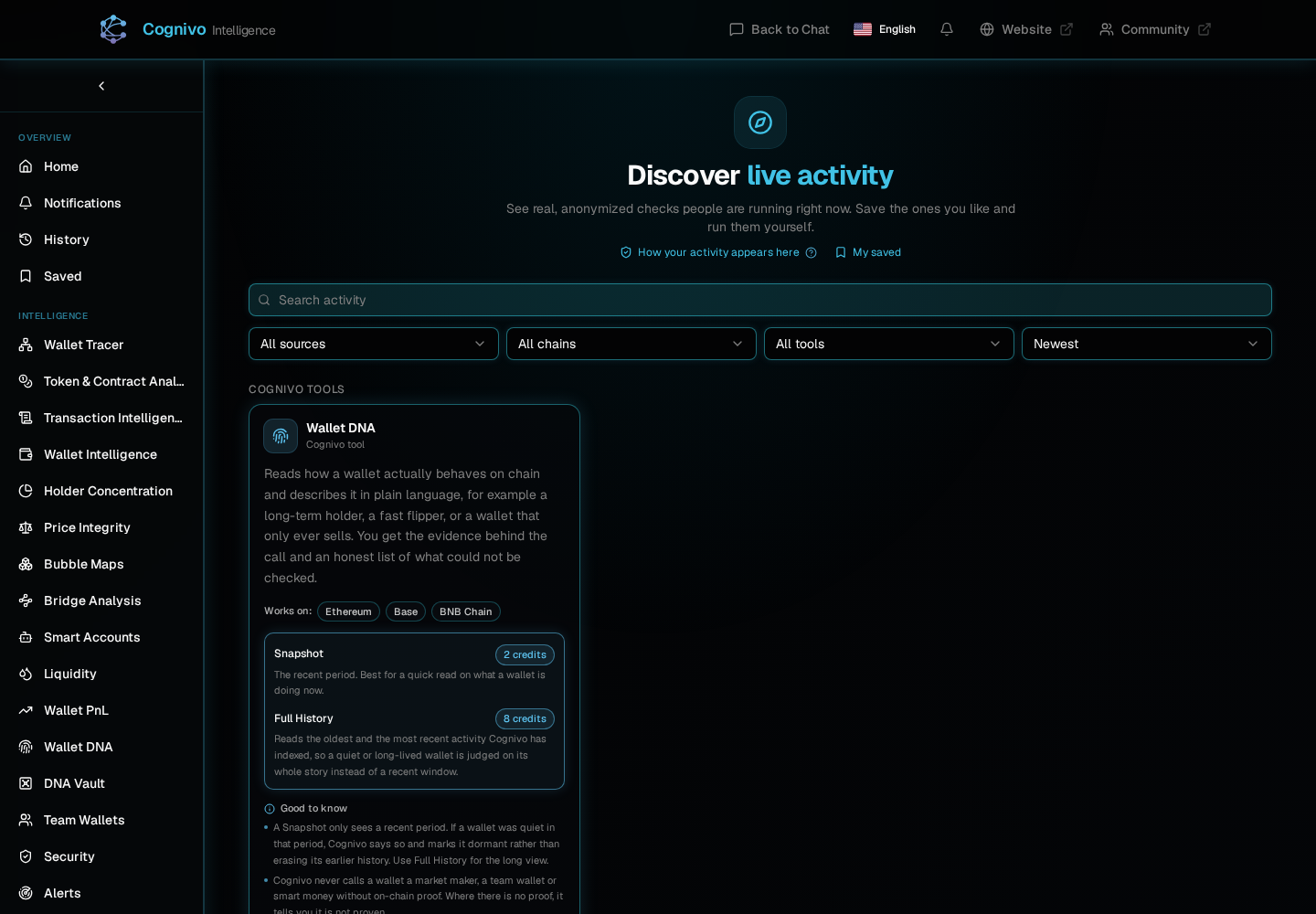Open Liquidity page in sidebar
Screen dimensions: 1316x914
101,674
